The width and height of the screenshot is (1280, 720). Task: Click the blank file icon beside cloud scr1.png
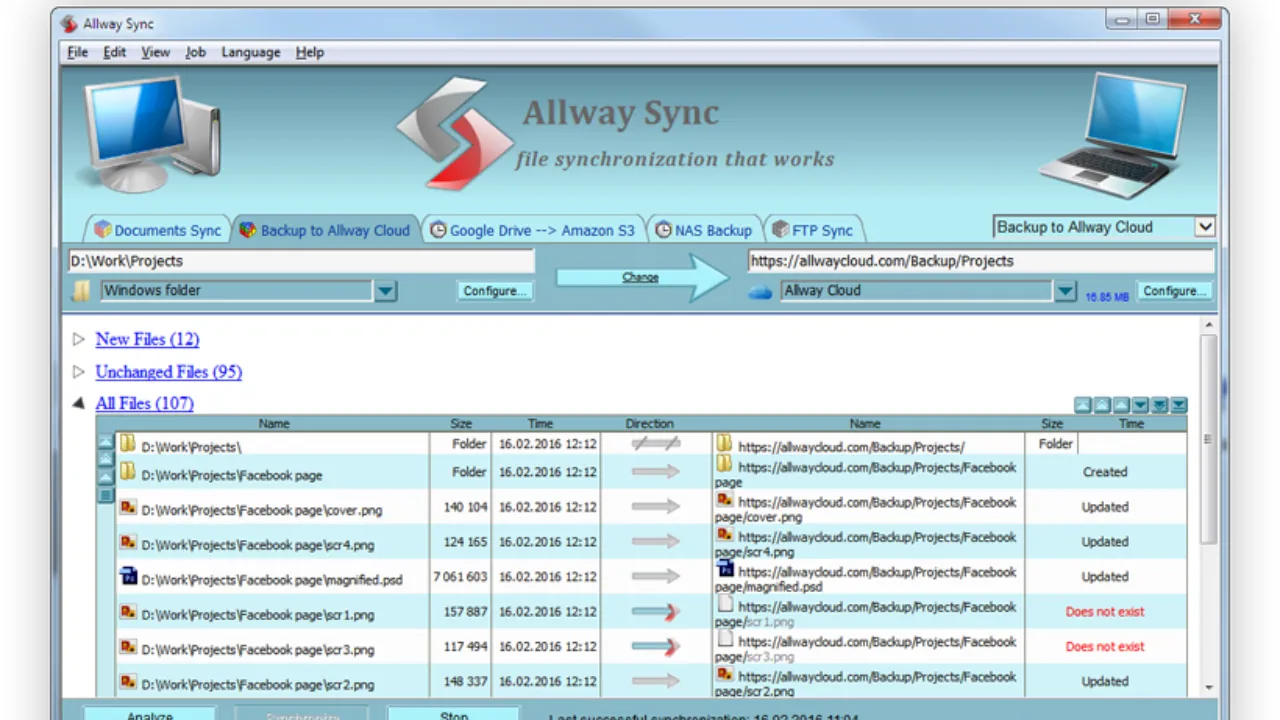click(x=726, y=603)
